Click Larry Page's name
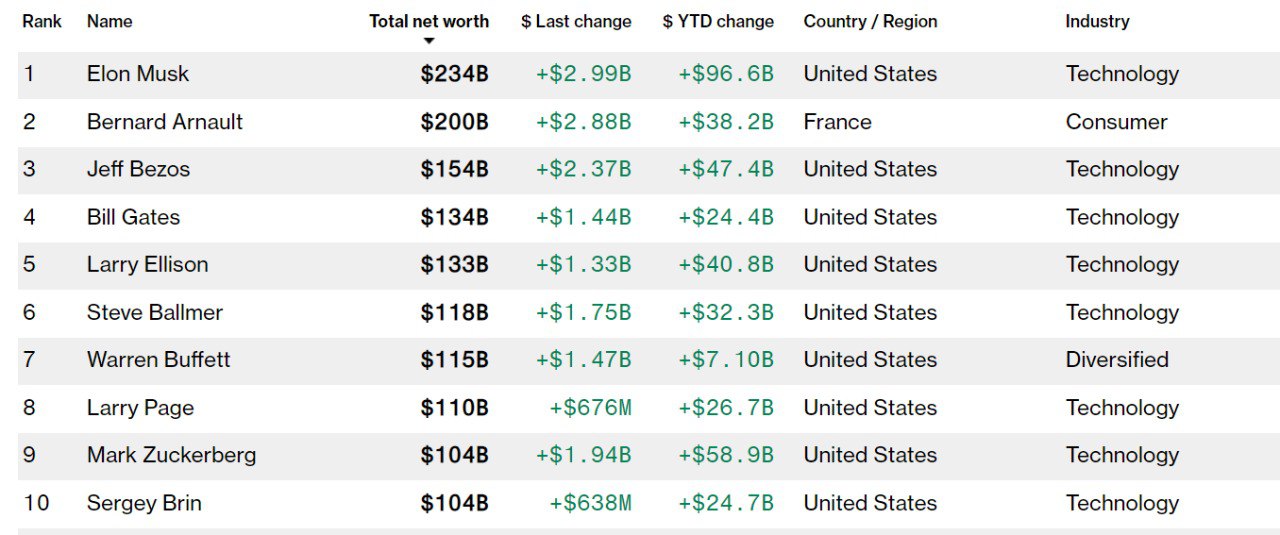1280x535 pixels. [140, 408]
